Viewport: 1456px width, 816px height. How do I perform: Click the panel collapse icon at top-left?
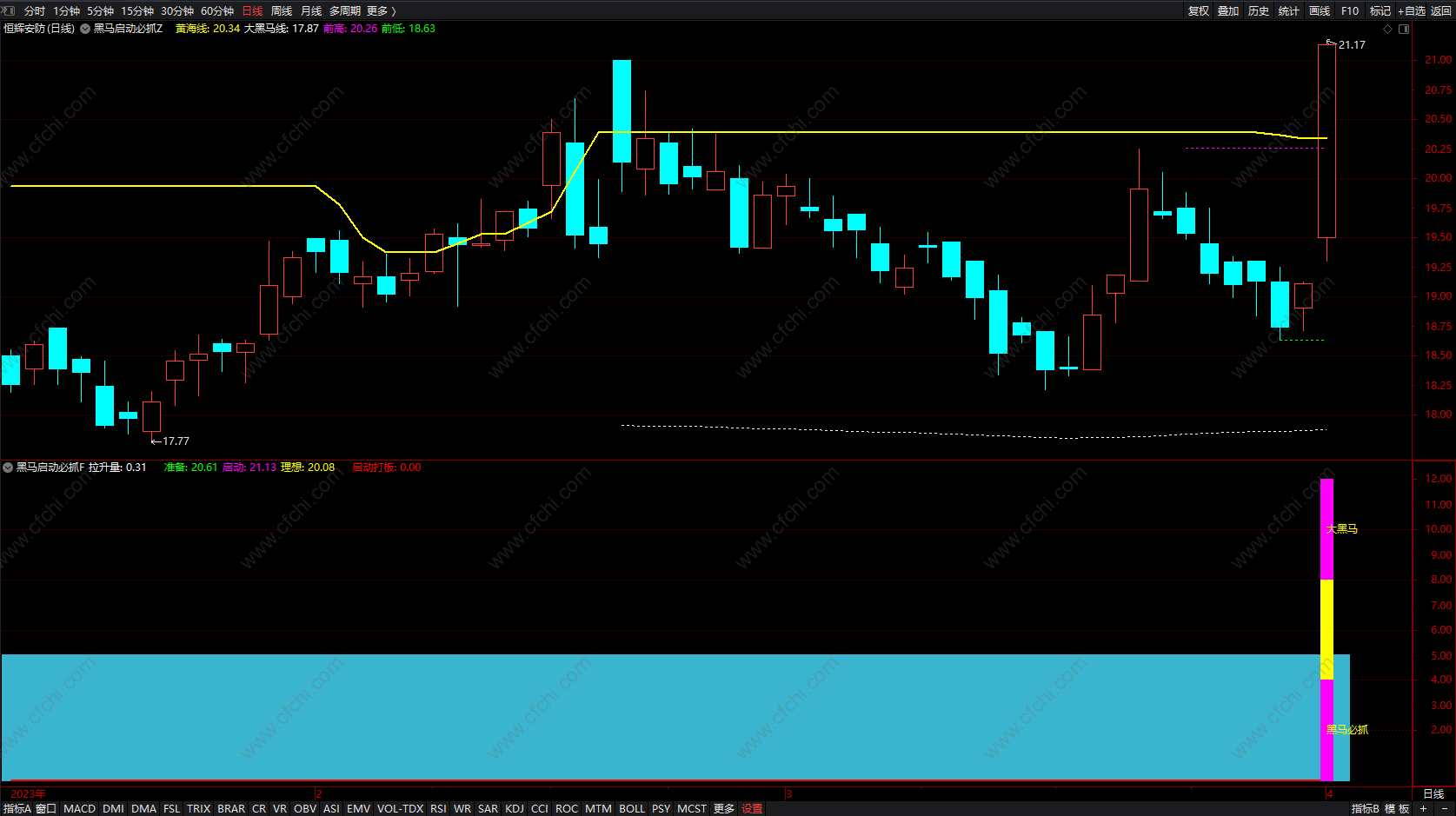coord(9,10)
